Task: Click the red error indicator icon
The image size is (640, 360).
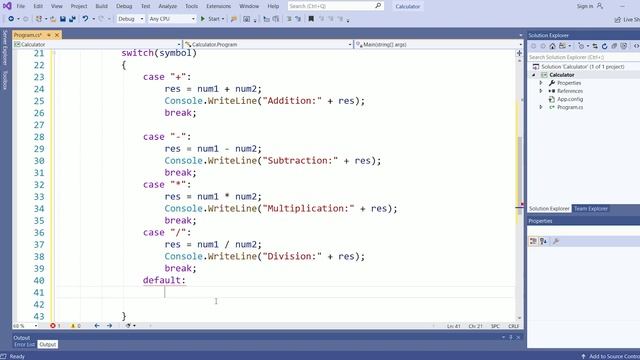Action: pos(53,326)
